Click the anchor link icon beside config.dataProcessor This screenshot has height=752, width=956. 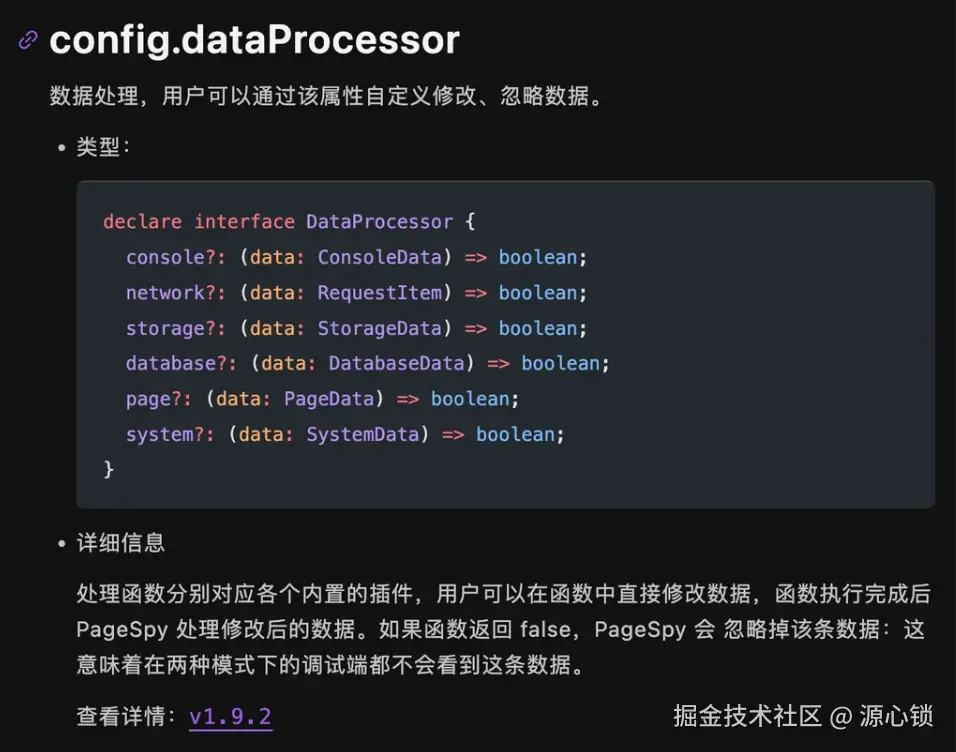click(x=28, y=40)
